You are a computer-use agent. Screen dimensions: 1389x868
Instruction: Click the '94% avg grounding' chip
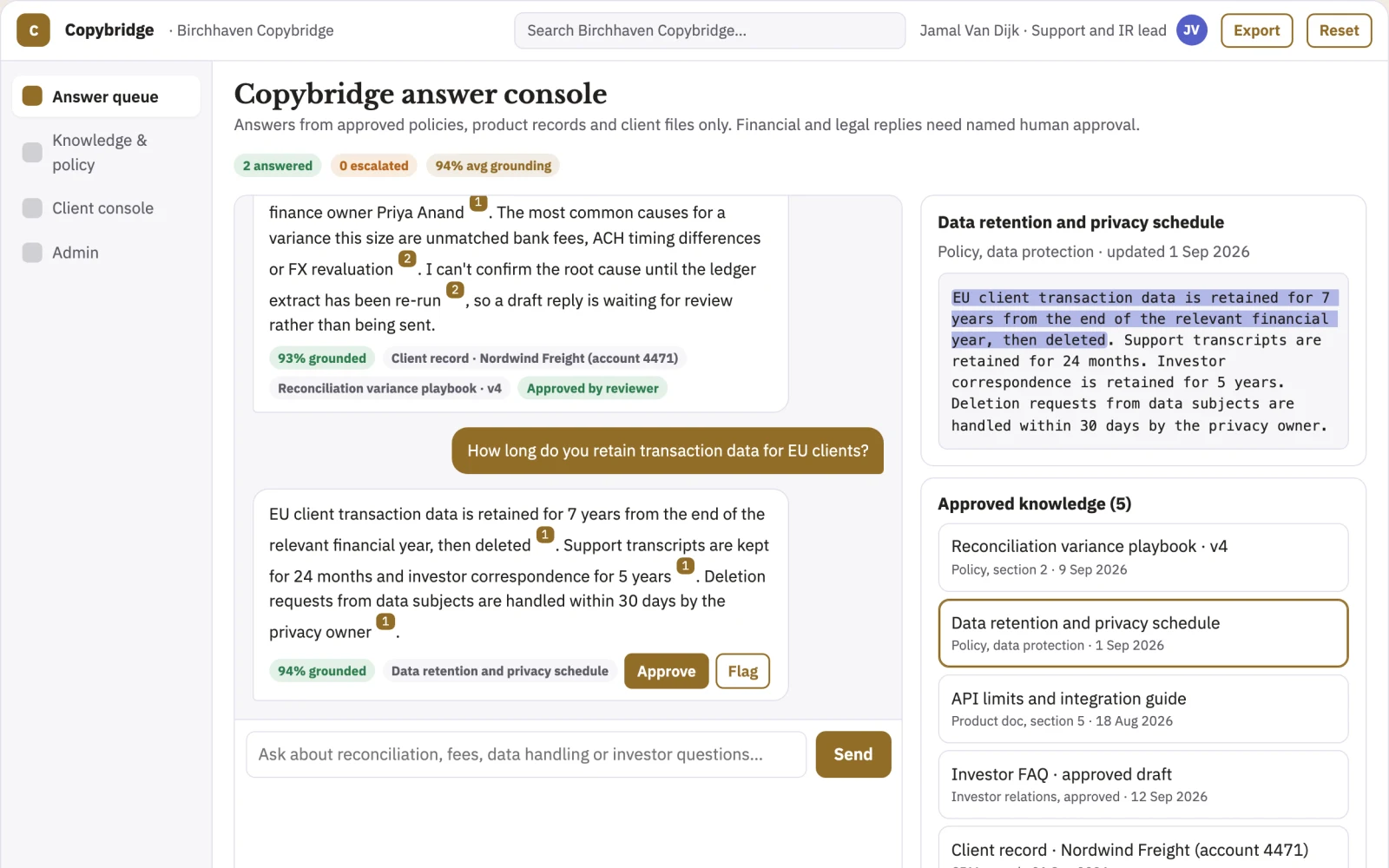point(493,166)
